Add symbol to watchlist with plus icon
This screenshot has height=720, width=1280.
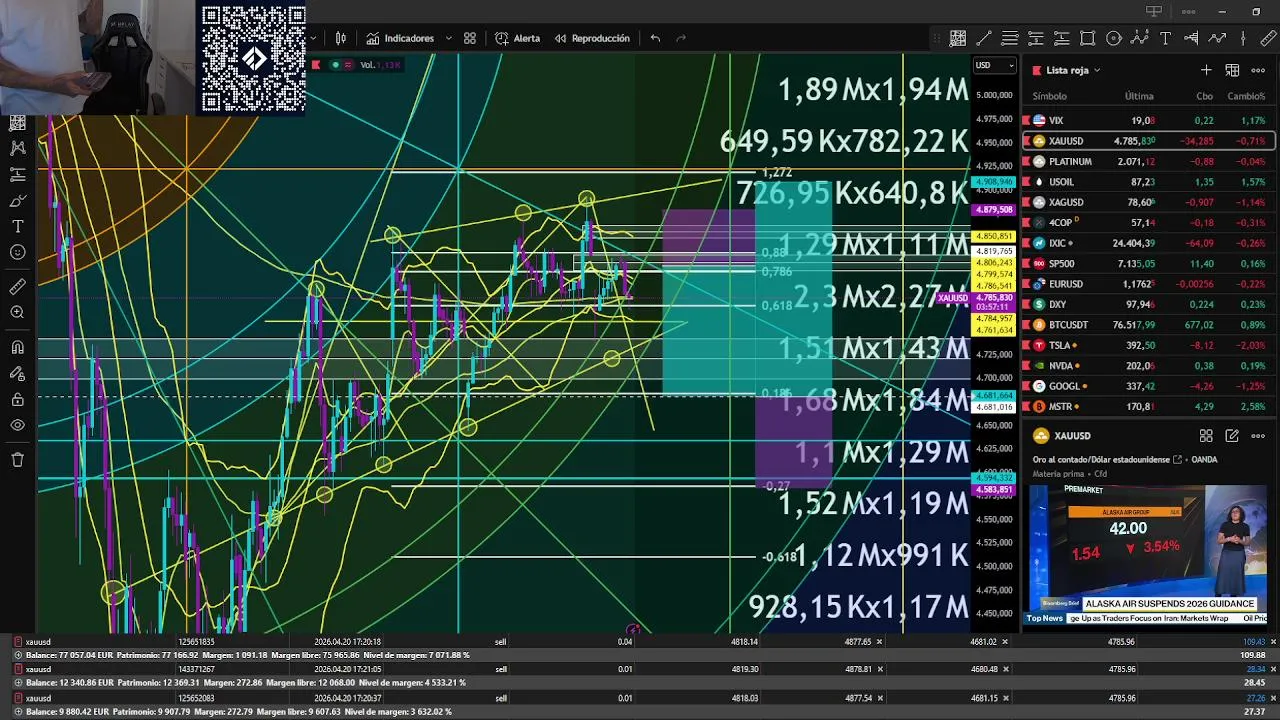click(x=1206, y=70)
